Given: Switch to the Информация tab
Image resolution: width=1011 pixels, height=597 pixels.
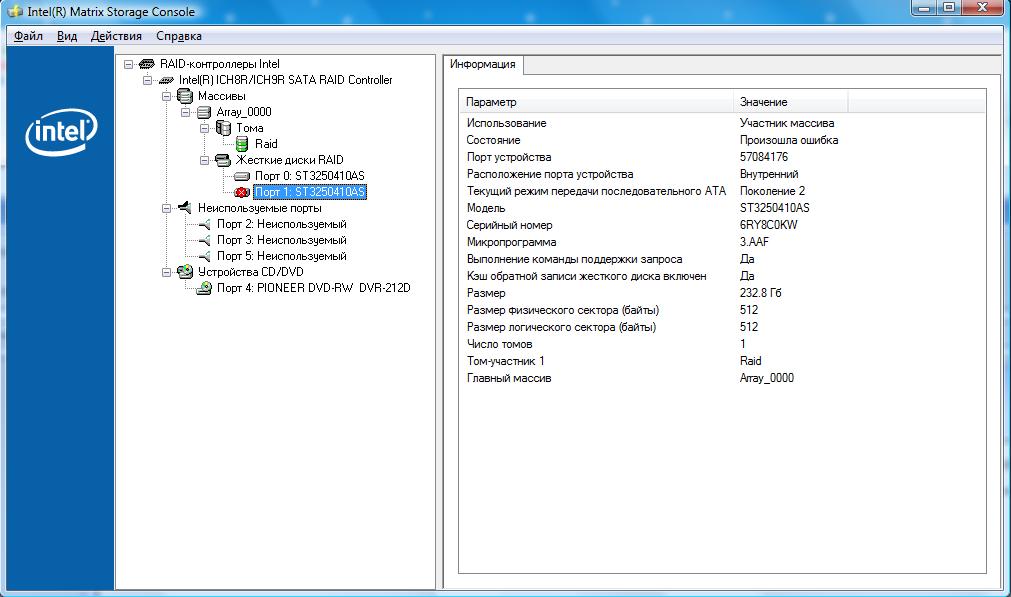Looking at the screenshot, I should tap(483, 64).
